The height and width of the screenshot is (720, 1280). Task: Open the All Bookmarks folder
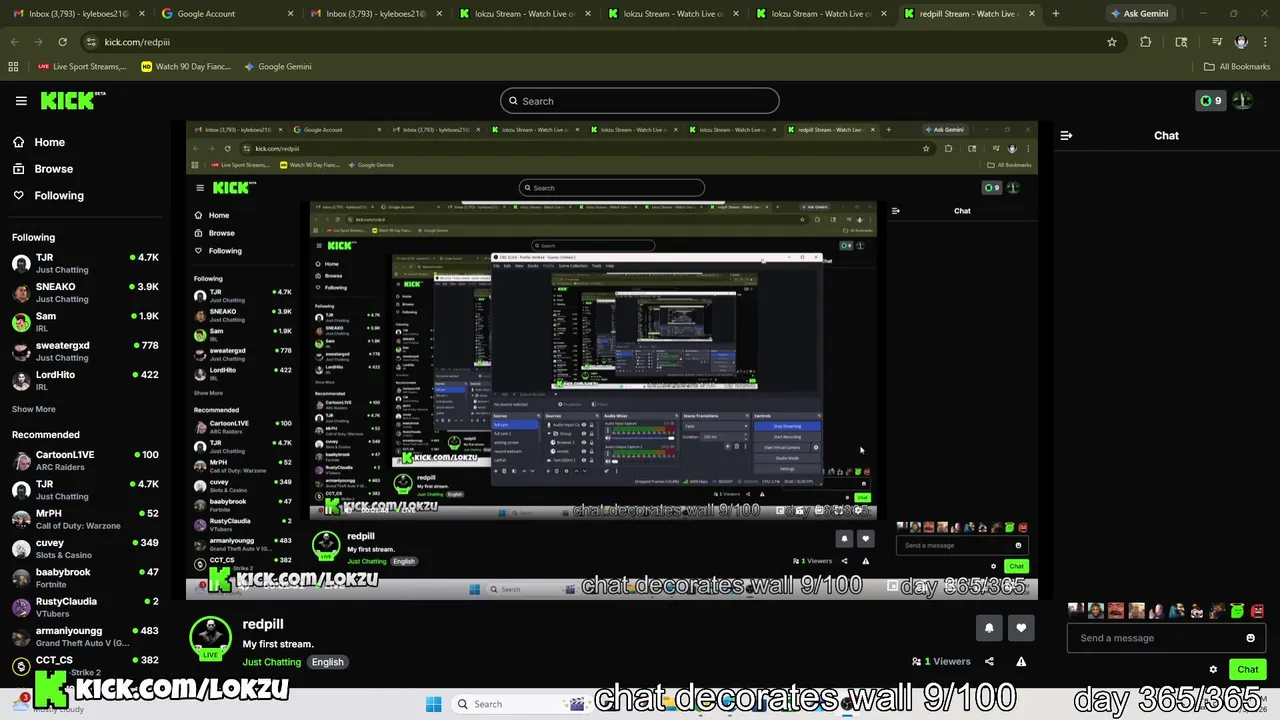pyautogui.click(x=1237, y=67)
